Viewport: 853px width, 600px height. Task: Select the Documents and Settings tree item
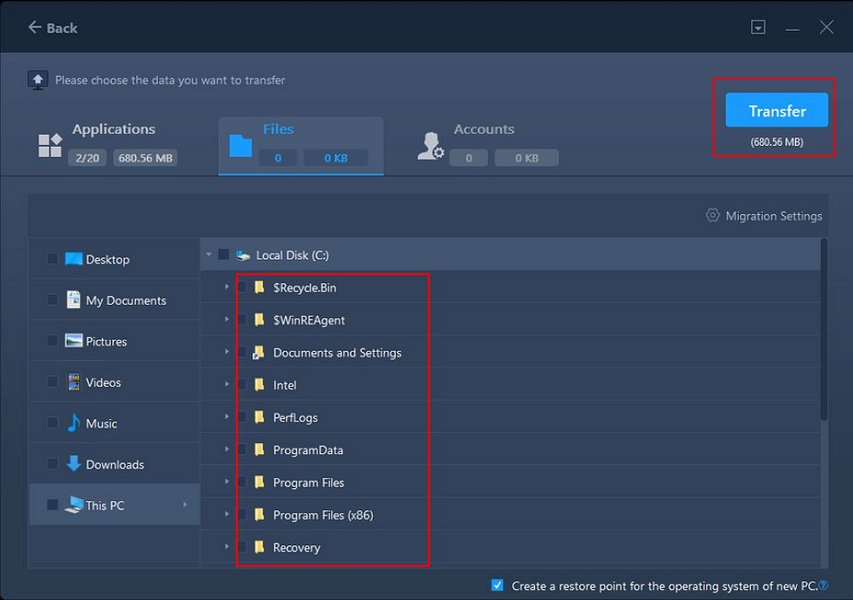[336, 352]
